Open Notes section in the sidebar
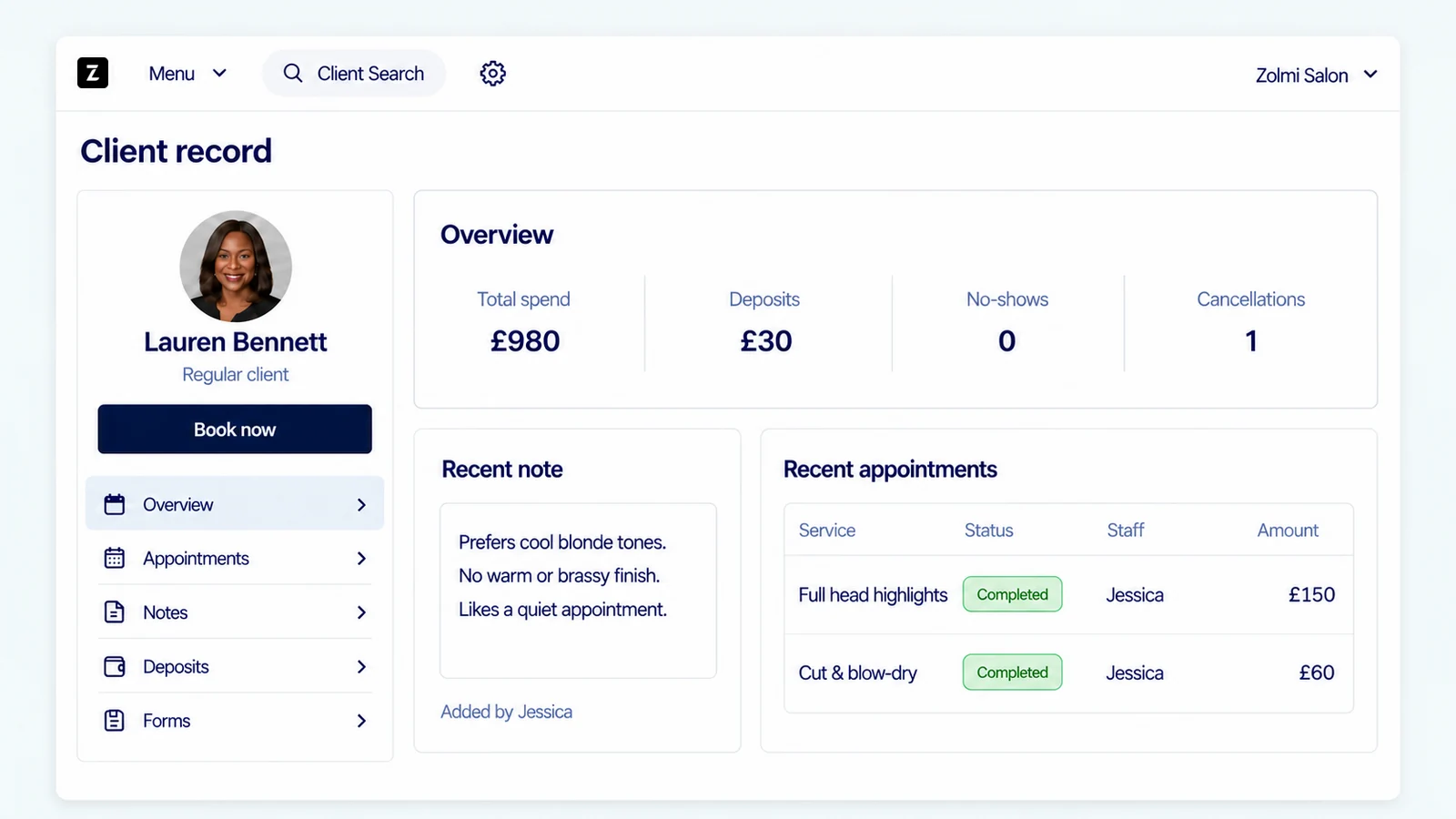Screen dimensions: 1456x819 [x=235, y=612]
